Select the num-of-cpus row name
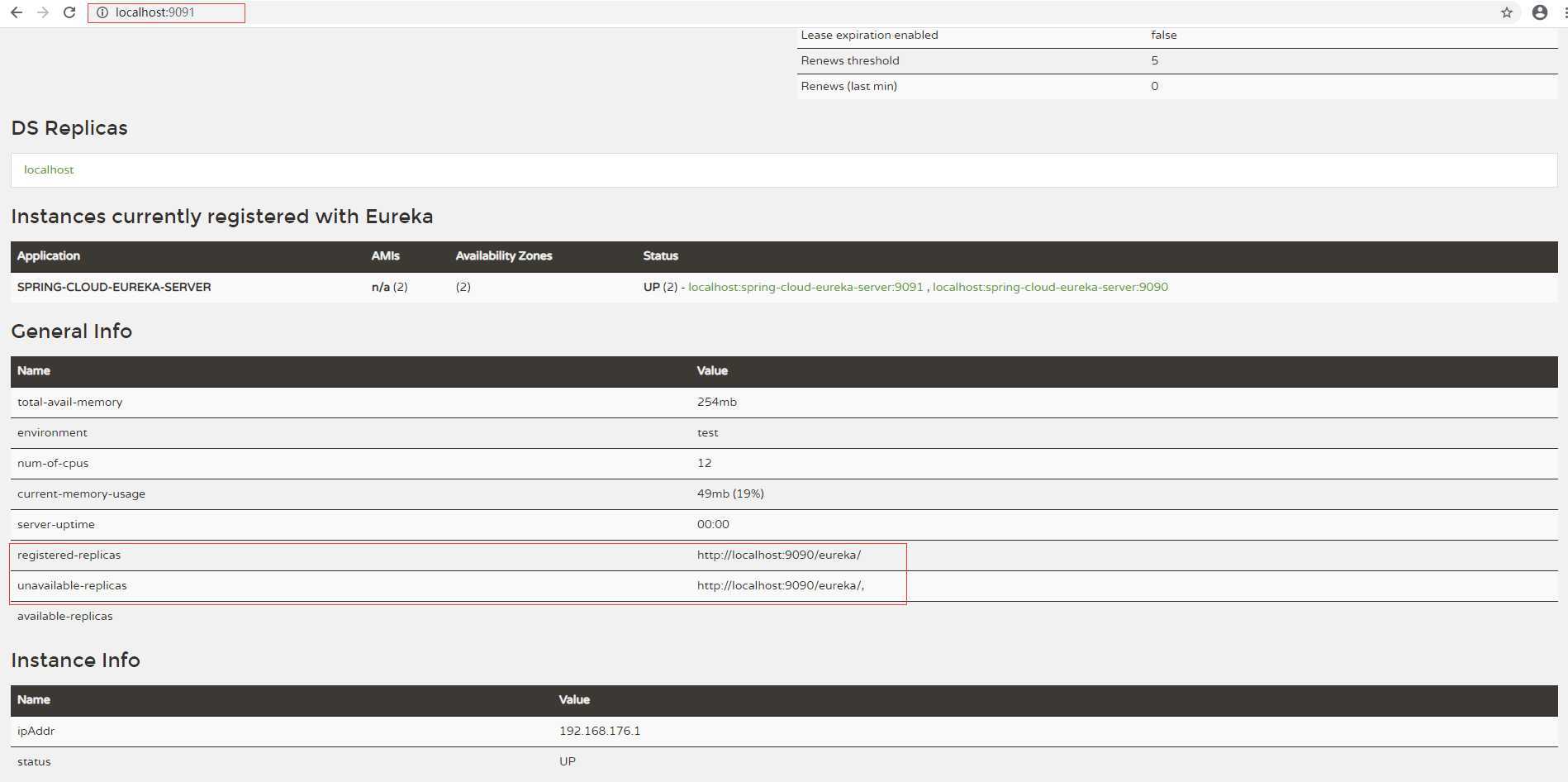1568x782 pixels. (x=53, y=463)
